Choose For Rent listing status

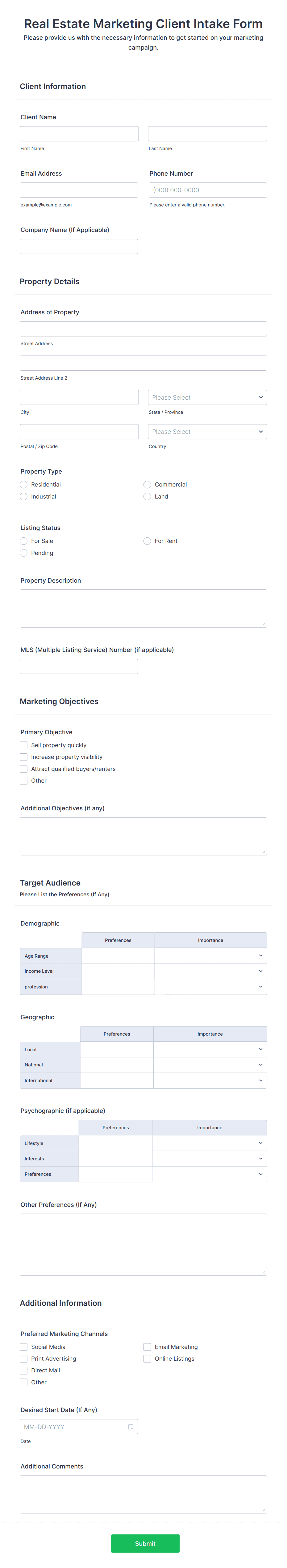click(147, 540)
